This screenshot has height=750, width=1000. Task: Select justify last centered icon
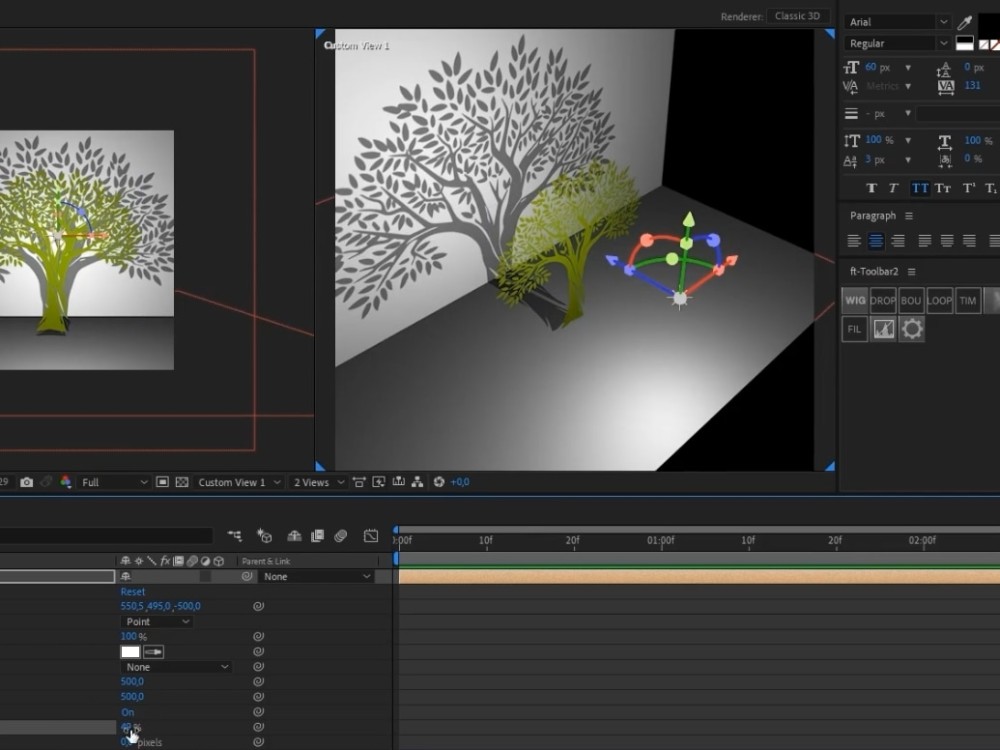coord(947,240)
